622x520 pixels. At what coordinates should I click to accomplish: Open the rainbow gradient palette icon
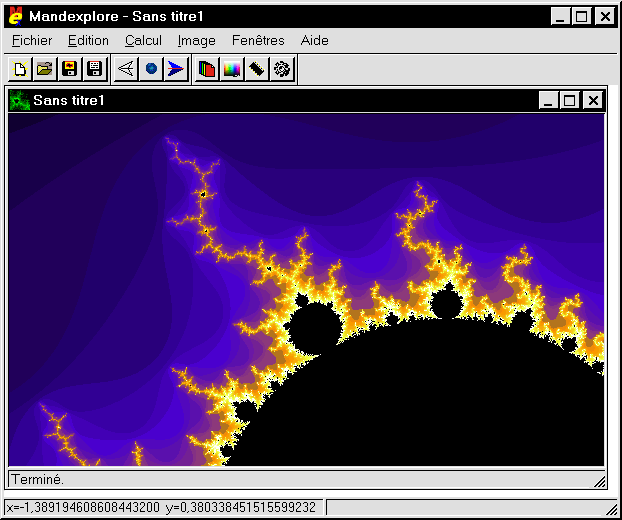point(232,69)
